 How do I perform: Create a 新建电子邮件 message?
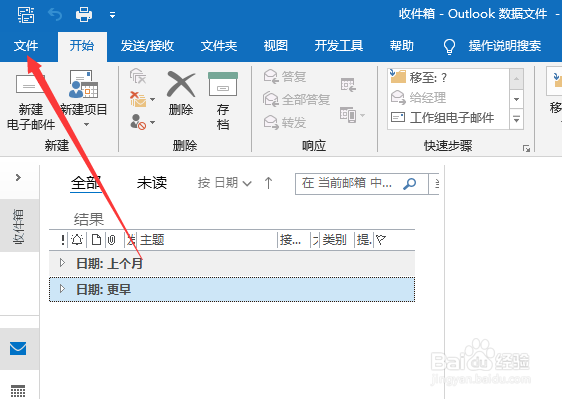tap(31, 101)
